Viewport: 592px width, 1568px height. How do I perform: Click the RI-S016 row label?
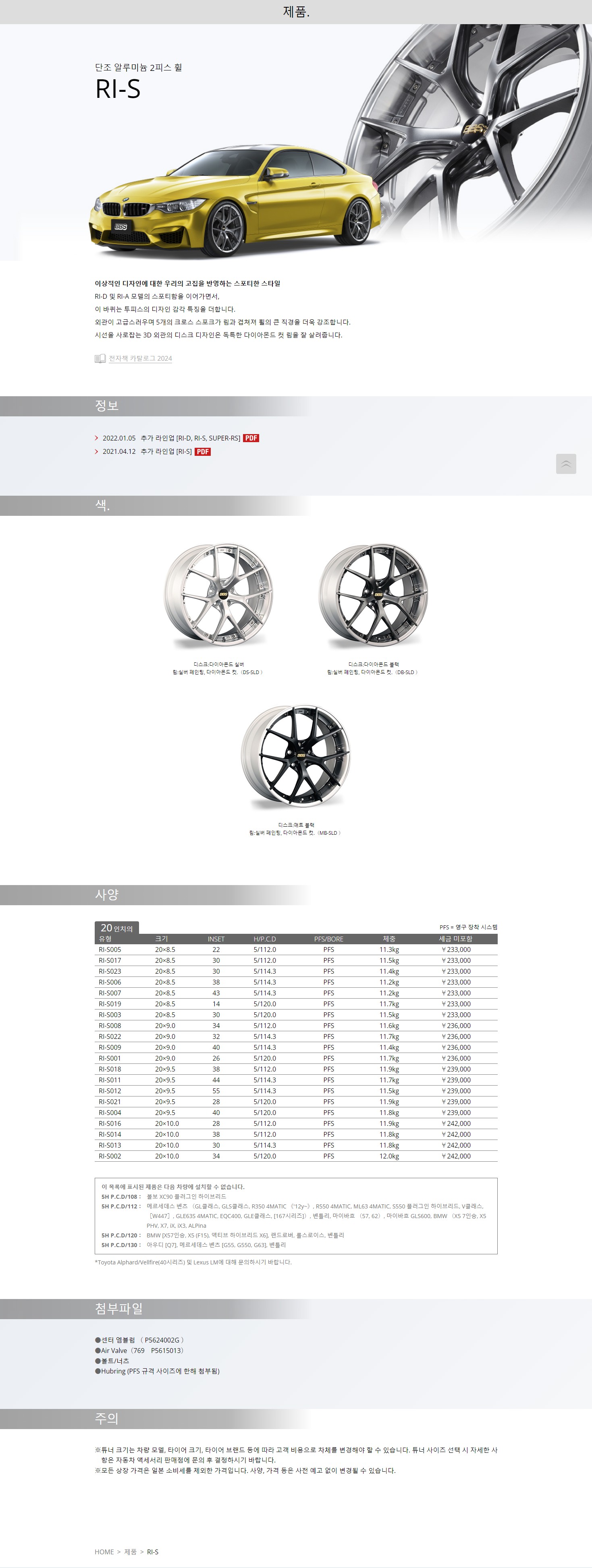[x=110, y=1123]
